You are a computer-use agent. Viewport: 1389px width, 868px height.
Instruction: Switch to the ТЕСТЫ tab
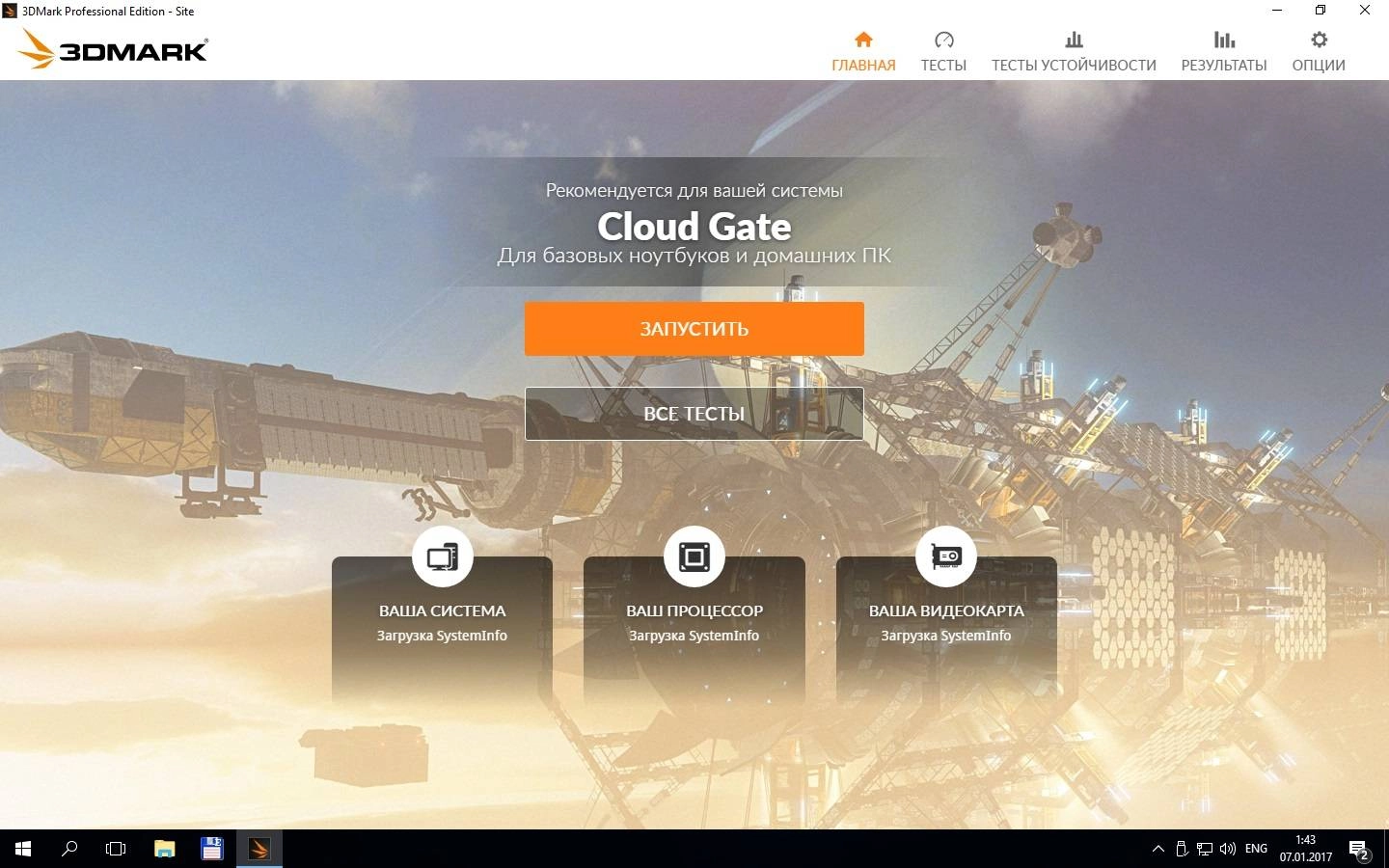943,52
